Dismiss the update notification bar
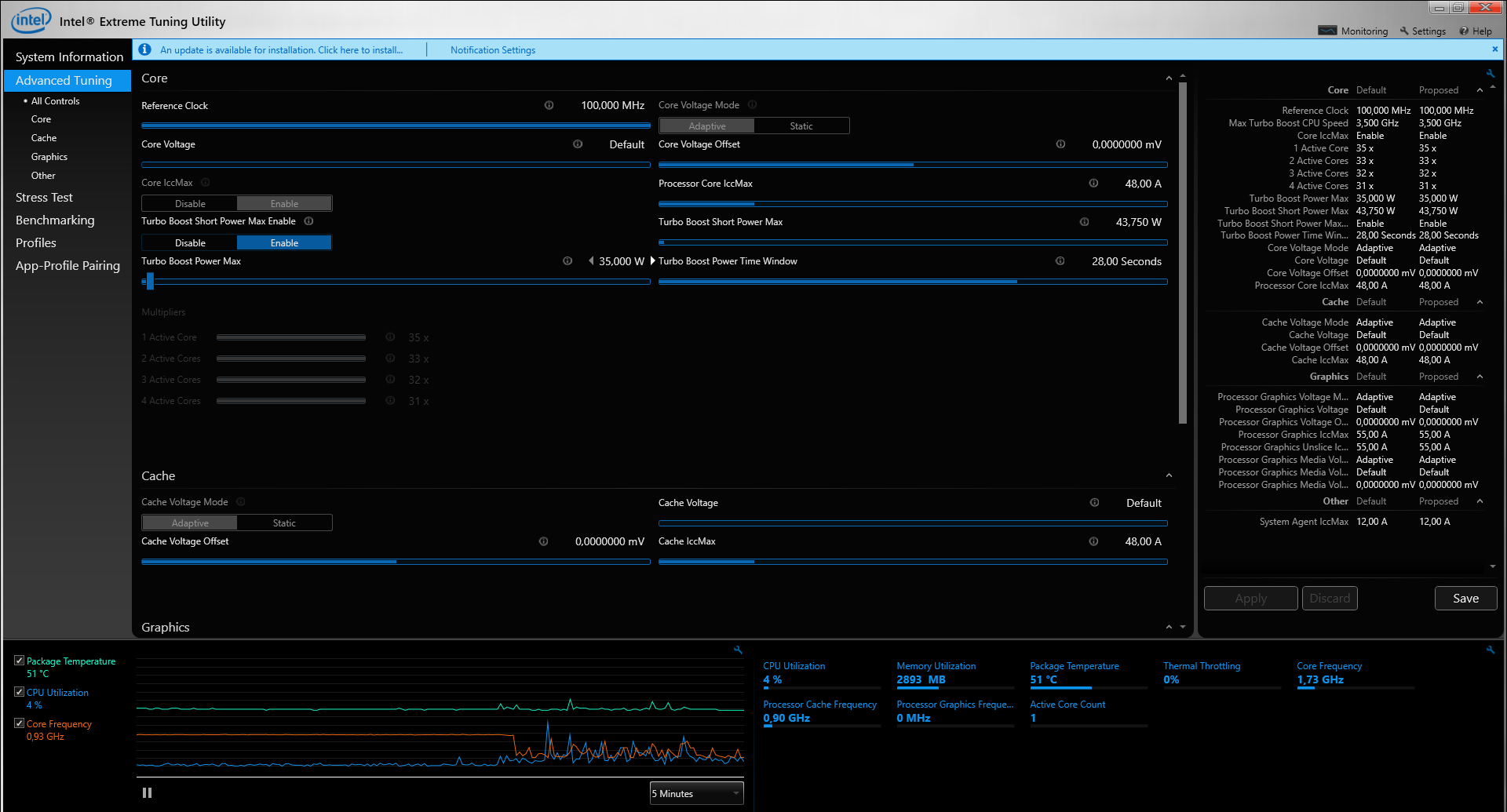Screen dimensions: 1507x812 click(x=1494, y=49)
